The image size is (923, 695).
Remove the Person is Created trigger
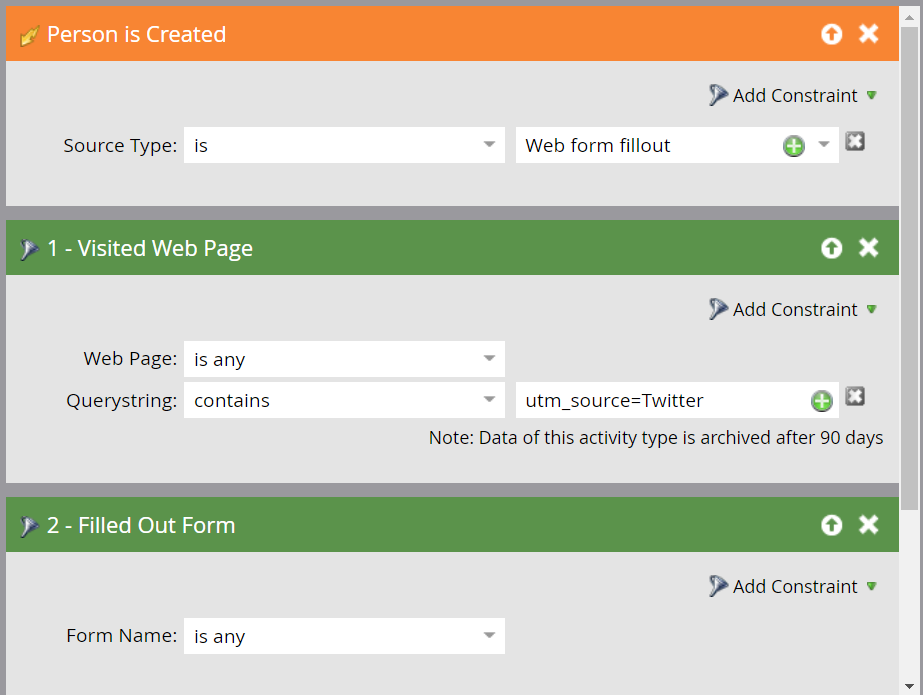pos(868,34)
